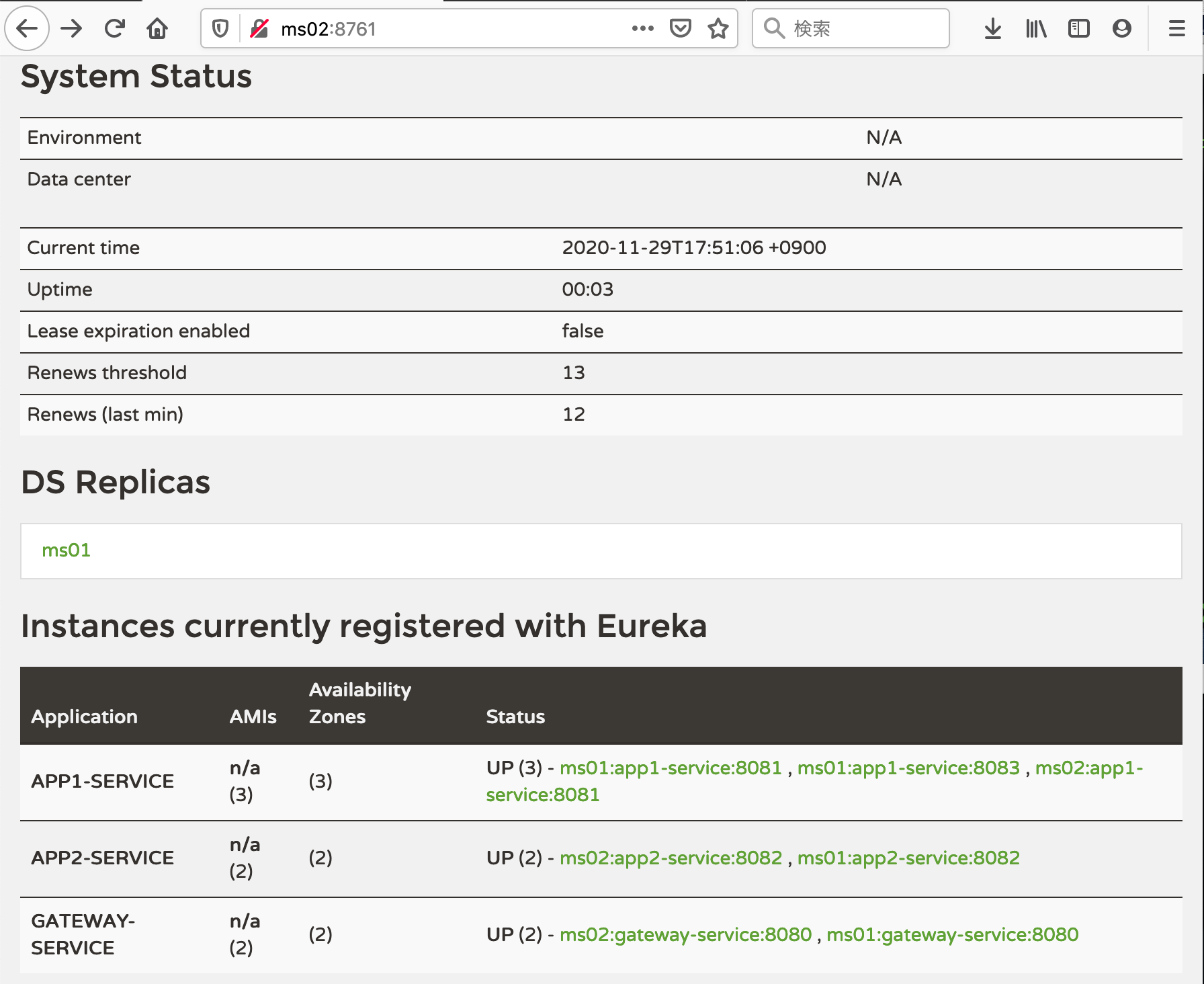Click APP1-SERVICE availability zones count (3)
Screen dimensions: 1204x984
click(320, 781)
